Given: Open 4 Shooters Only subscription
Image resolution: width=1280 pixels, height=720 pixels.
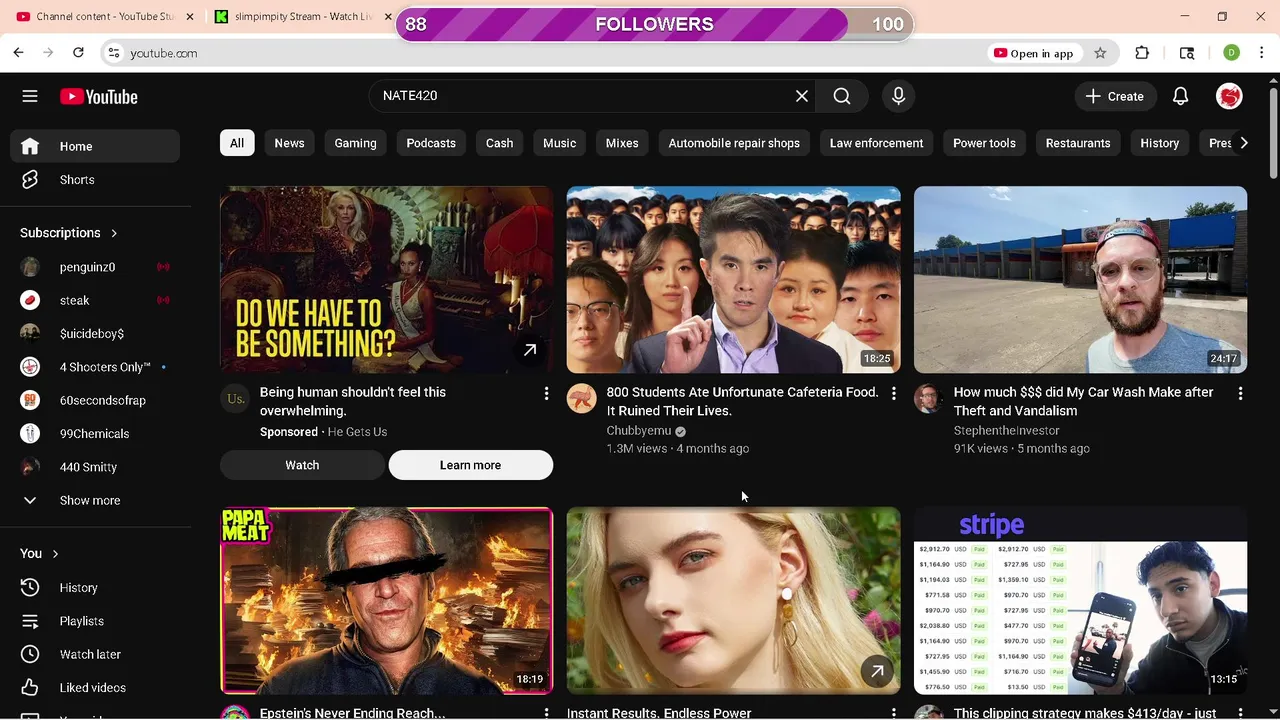Looking at the screenshot, I should tap(95, 367).
